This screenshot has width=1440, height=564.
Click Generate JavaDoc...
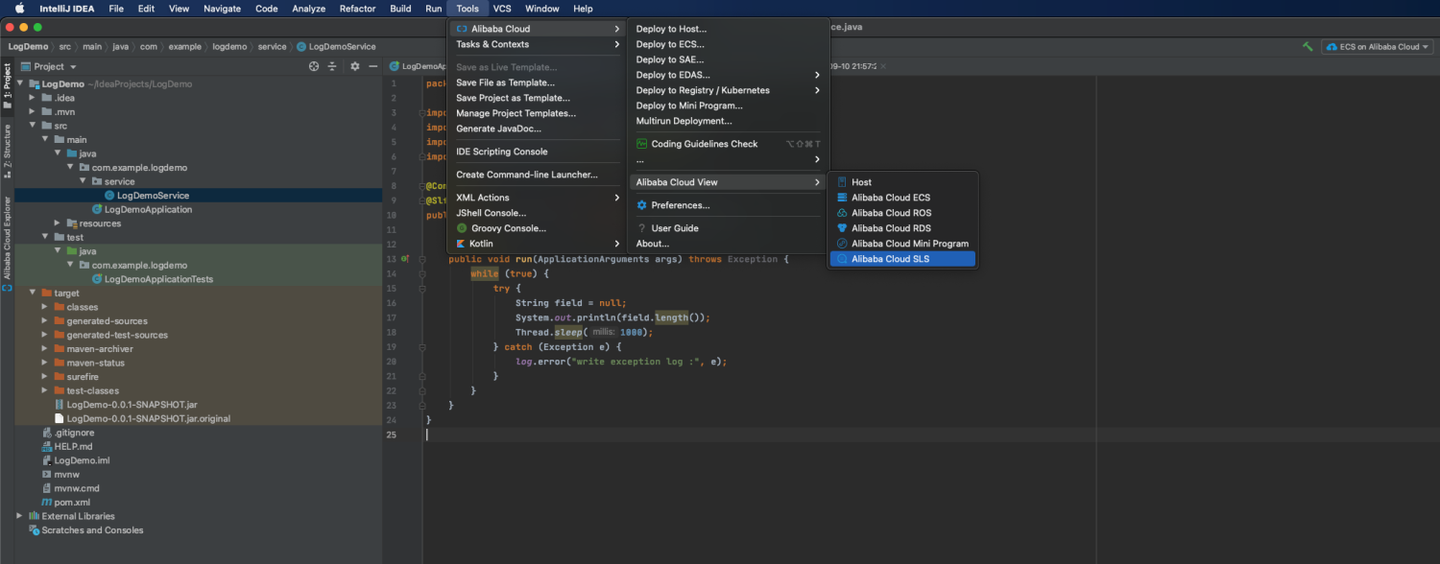point(537,128)
